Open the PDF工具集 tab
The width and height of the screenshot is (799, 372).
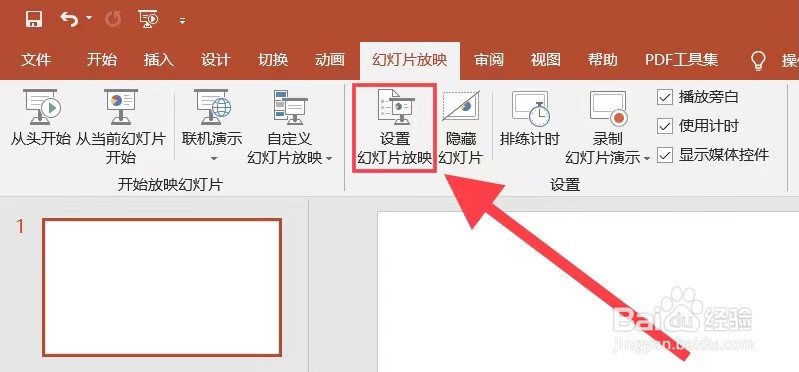(681, 60)
